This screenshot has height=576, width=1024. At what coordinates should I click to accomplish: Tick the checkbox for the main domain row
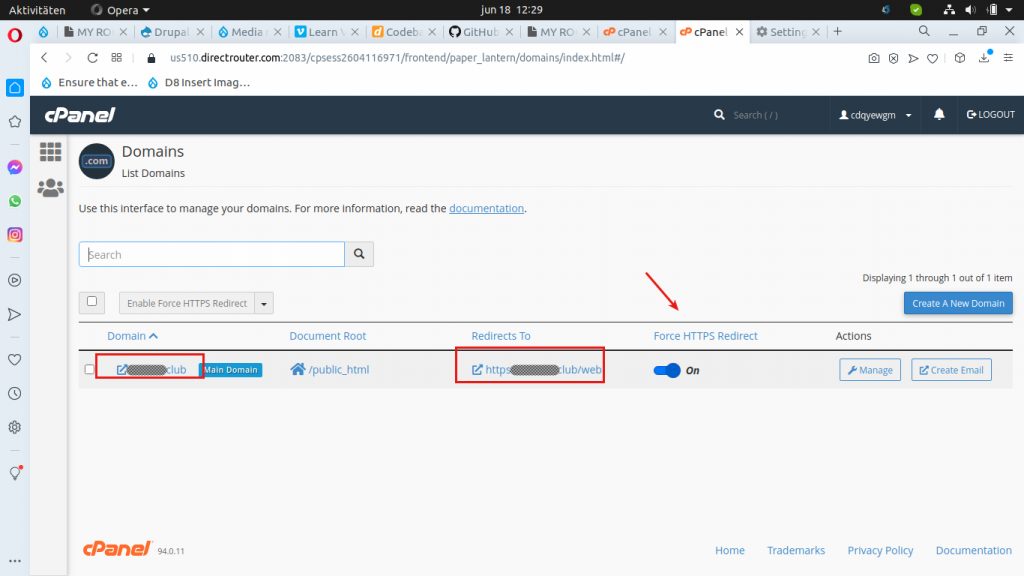click(x=90, y=370)
